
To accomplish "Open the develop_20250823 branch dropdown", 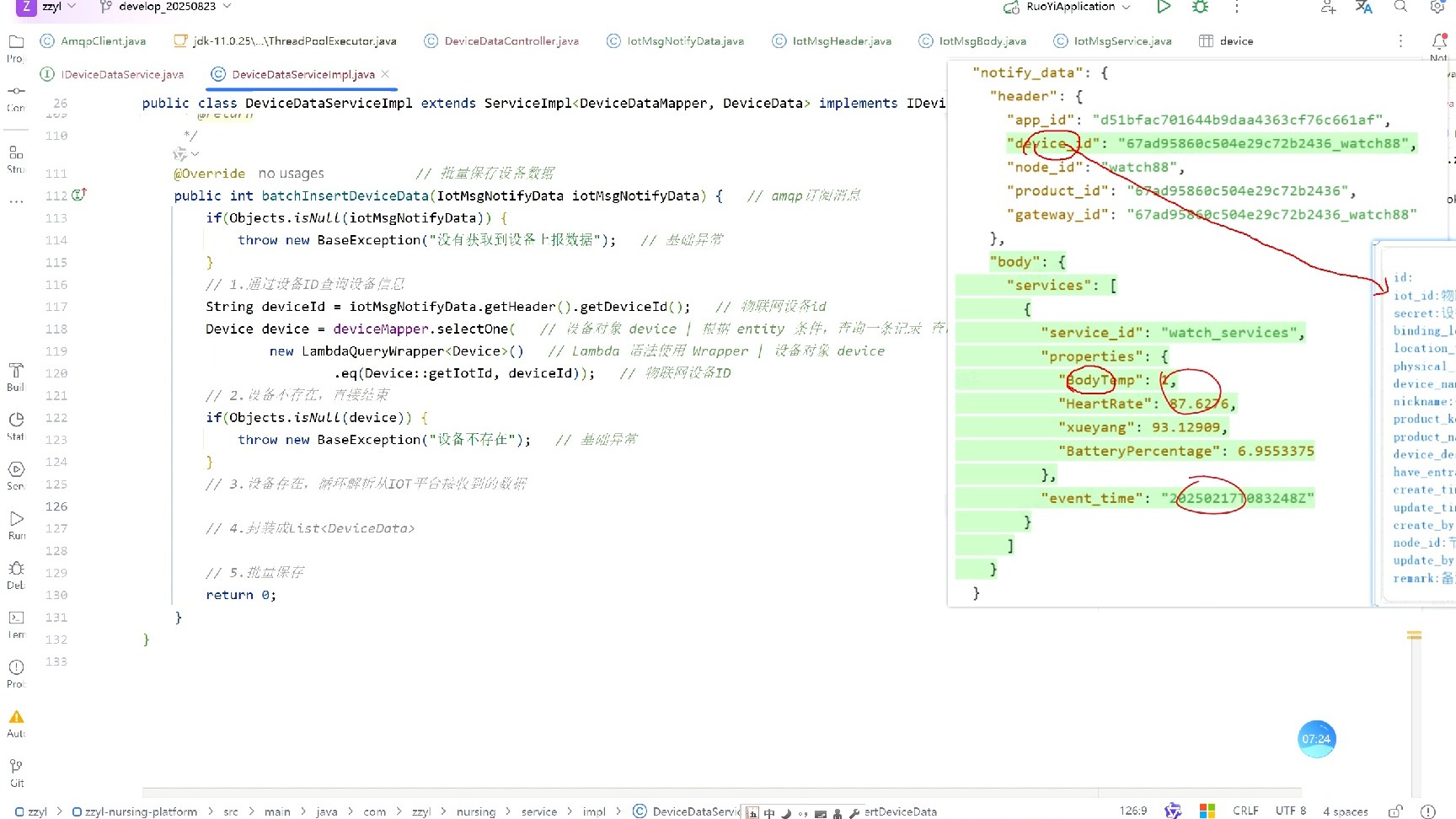I will [165, 7].
